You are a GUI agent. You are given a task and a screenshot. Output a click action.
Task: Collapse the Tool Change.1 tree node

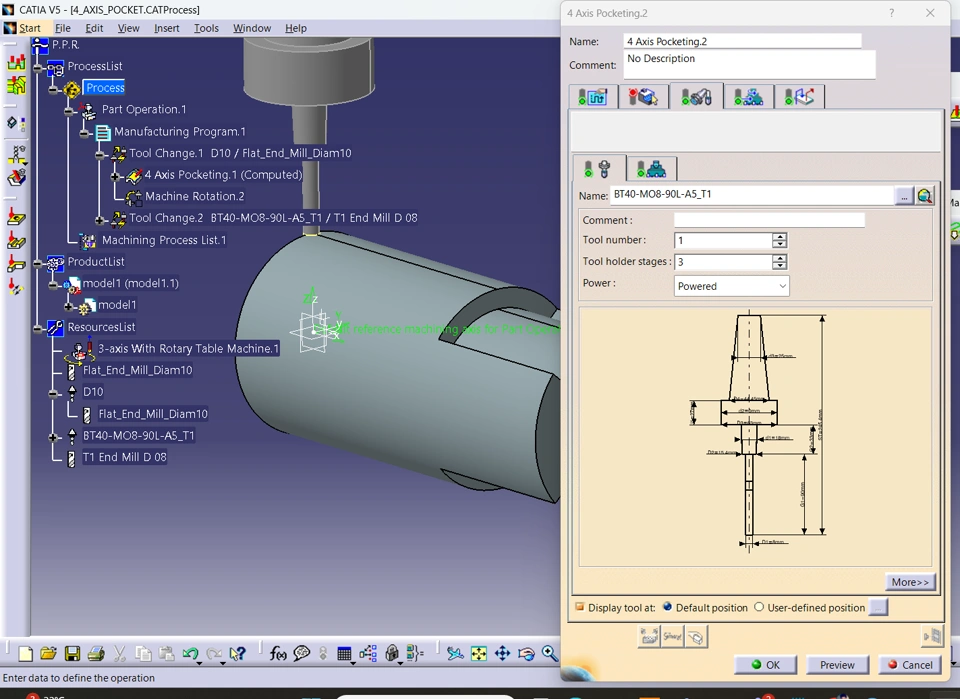tap(100, 154)
